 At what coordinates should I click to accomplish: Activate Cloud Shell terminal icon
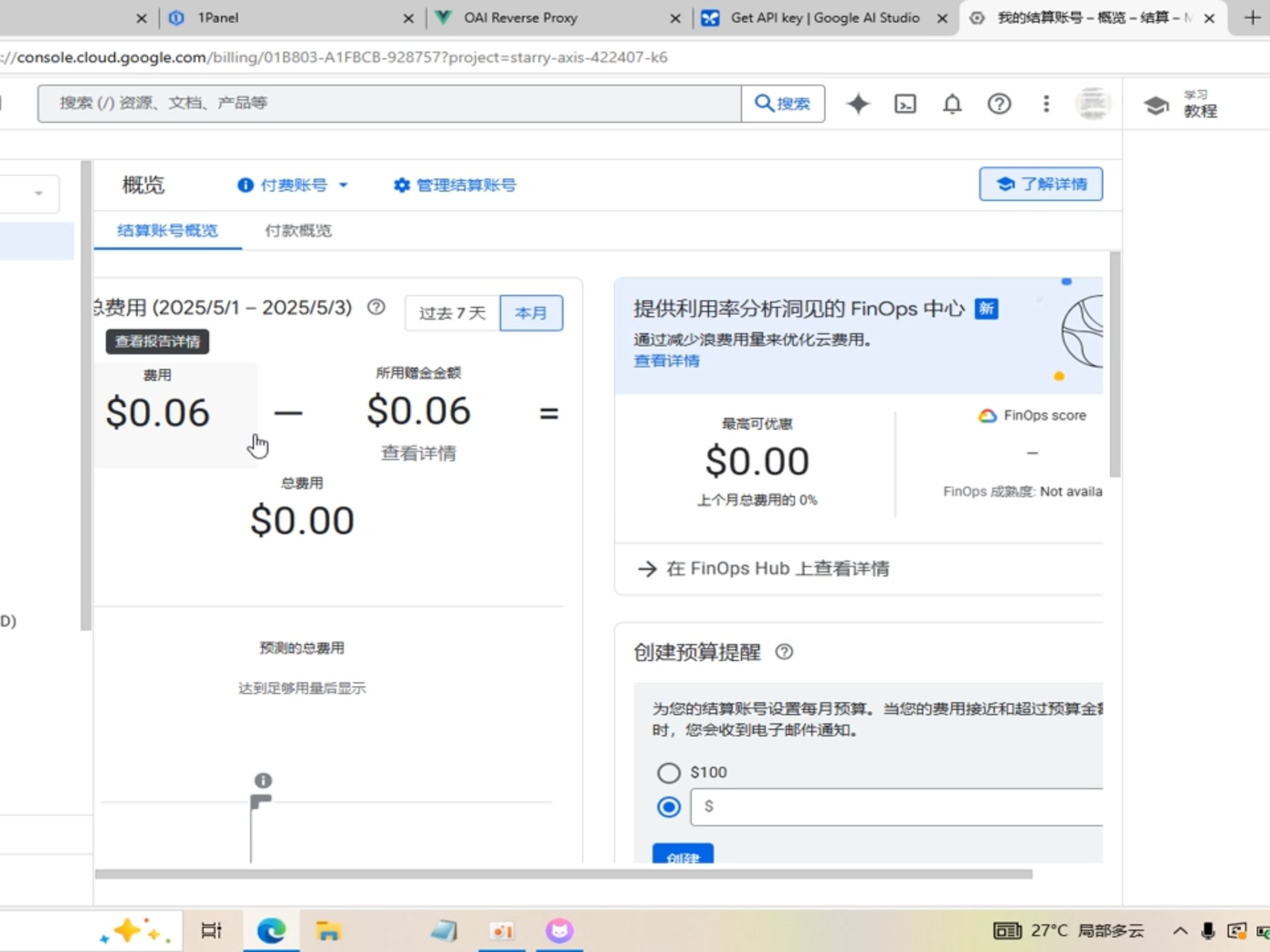[x=905, y=104]
